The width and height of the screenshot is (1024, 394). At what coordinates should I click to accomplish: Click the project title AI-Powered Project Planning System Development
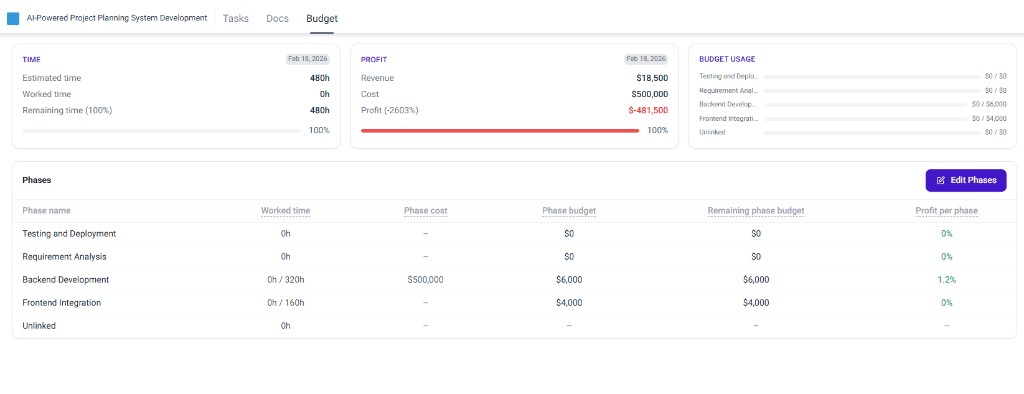coord(117,18)
